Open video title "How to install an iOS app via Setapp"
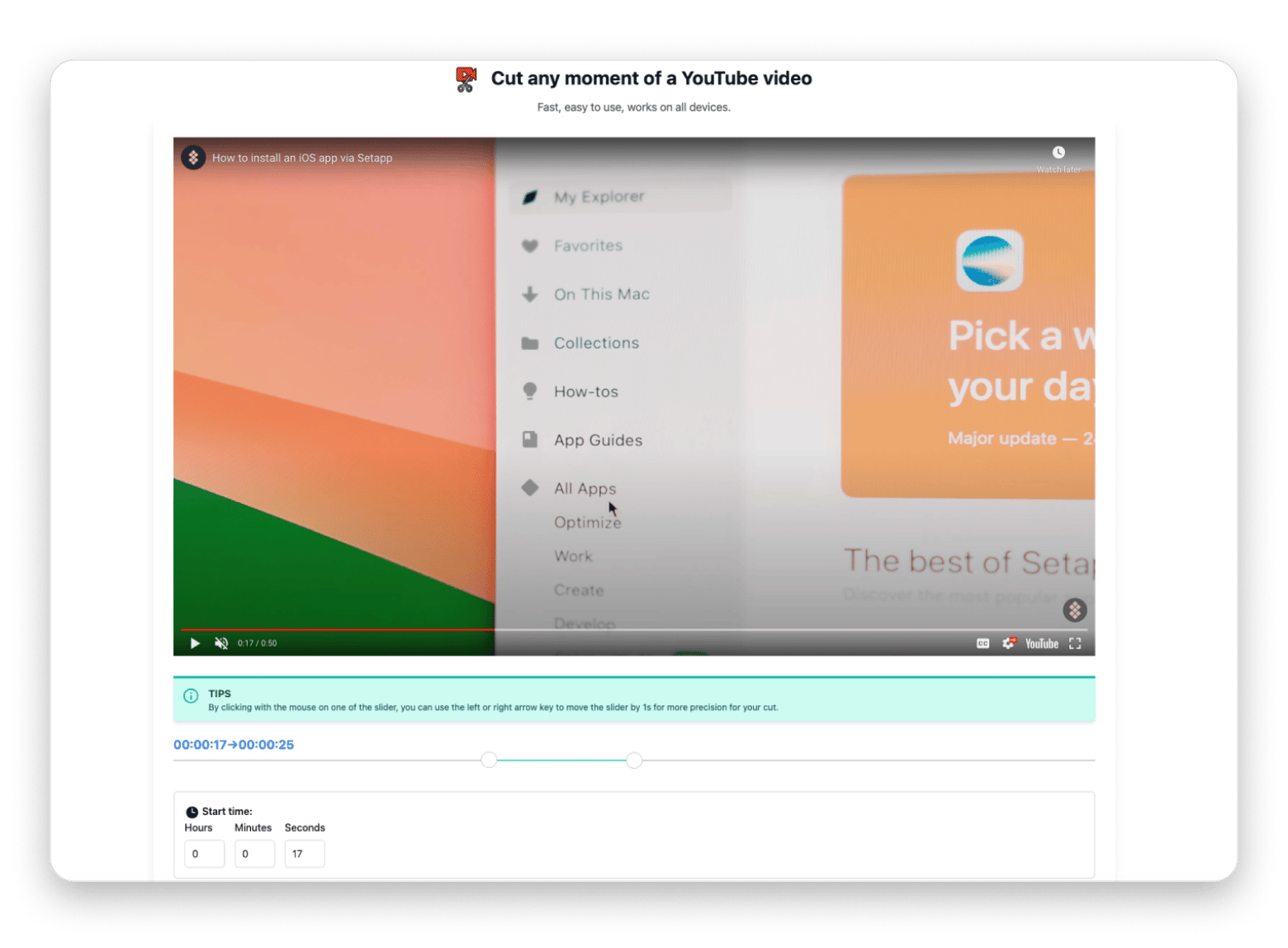1288x948 pixels. point(302,158)
